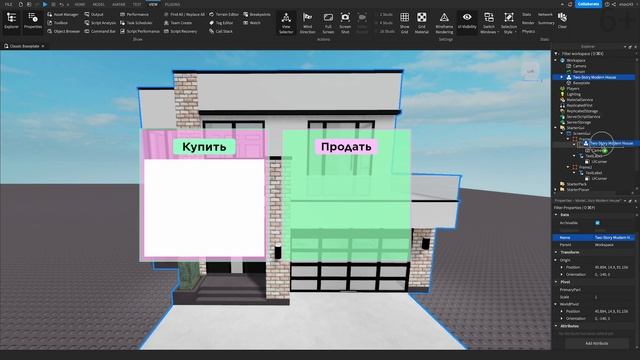Collapse the ScreenGui tree node

(562, 133)
